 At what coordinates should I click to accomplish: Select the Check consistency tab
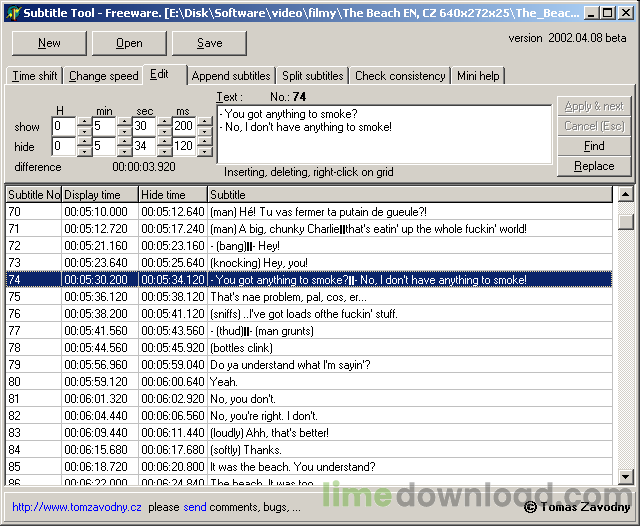pos(400,76)
